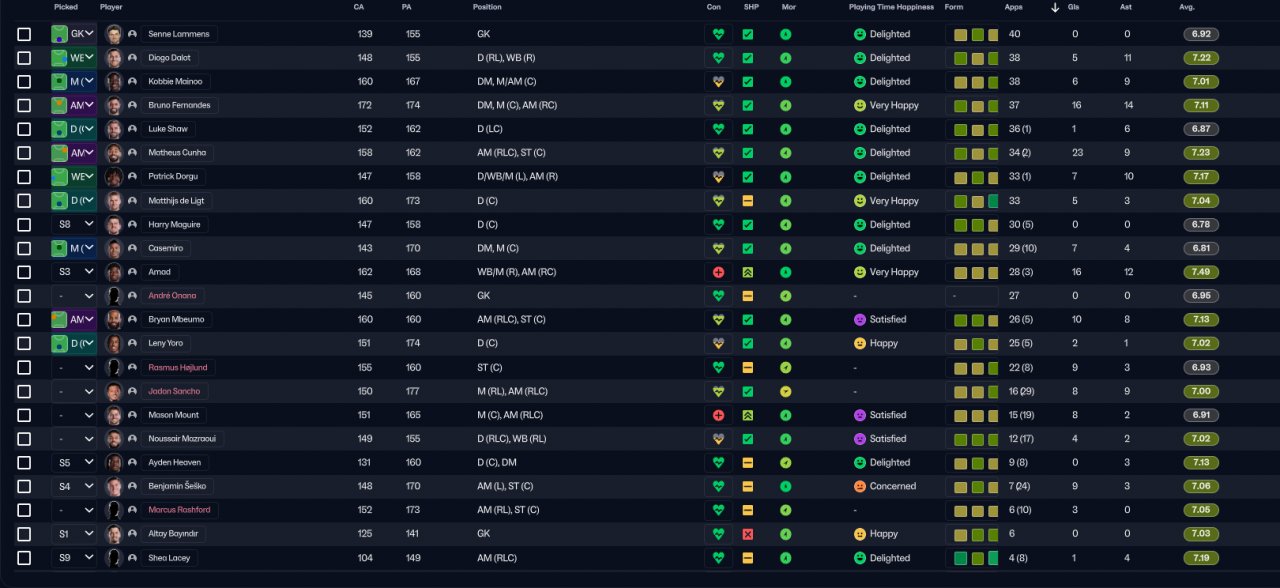Check the box for Shea Lacey
Image resolution: width=1280 pixels, height=588 pixels.
(x=24, y=558)
